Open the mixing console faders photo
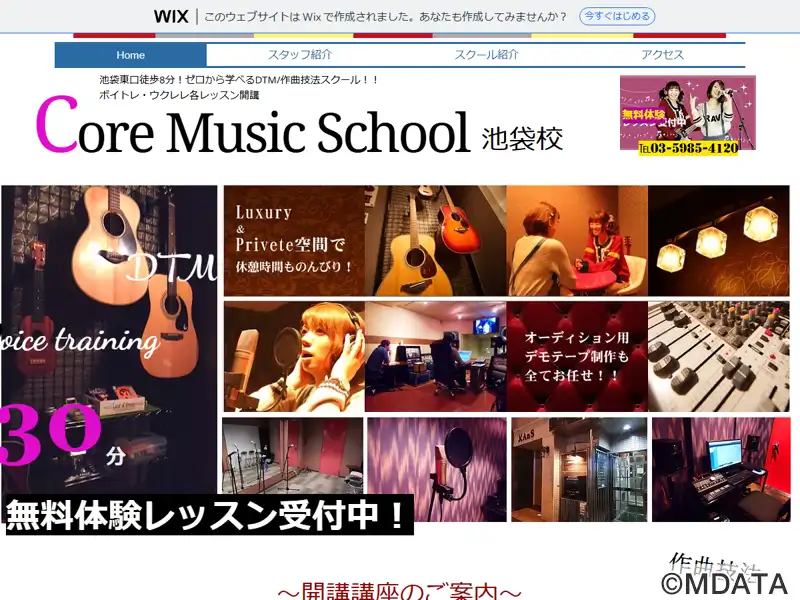This screenshot has width=800, height=600. pyautogui.click(x=719, y=356)
